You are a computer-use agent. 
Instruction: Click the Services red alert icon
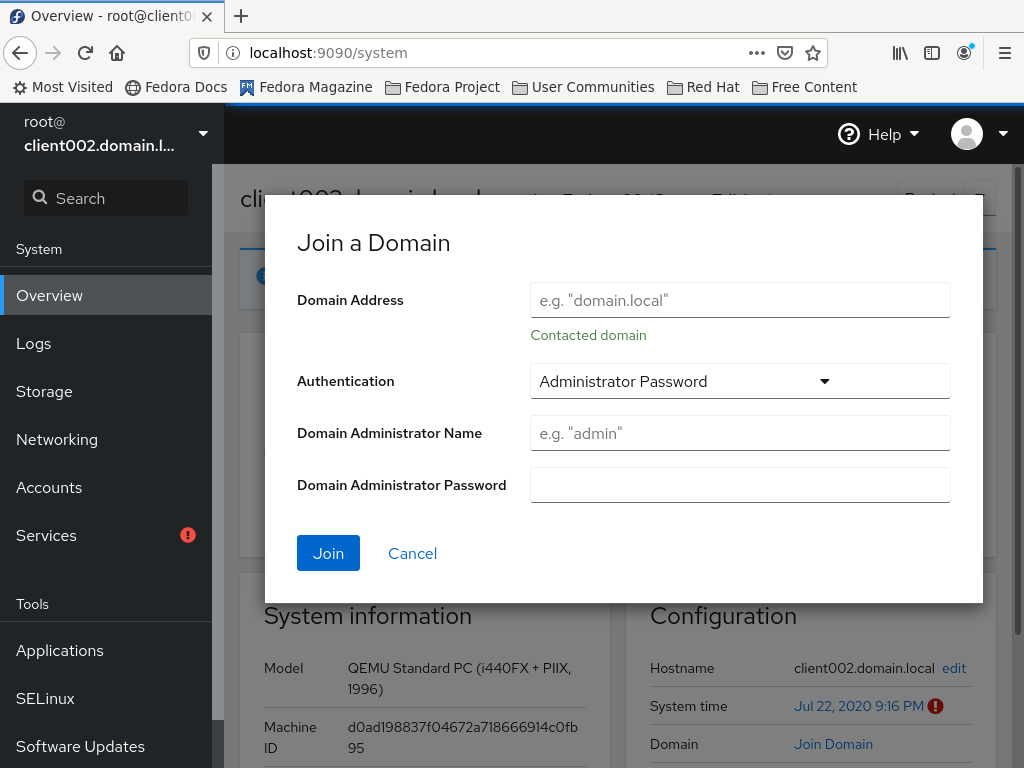point(188,536)
